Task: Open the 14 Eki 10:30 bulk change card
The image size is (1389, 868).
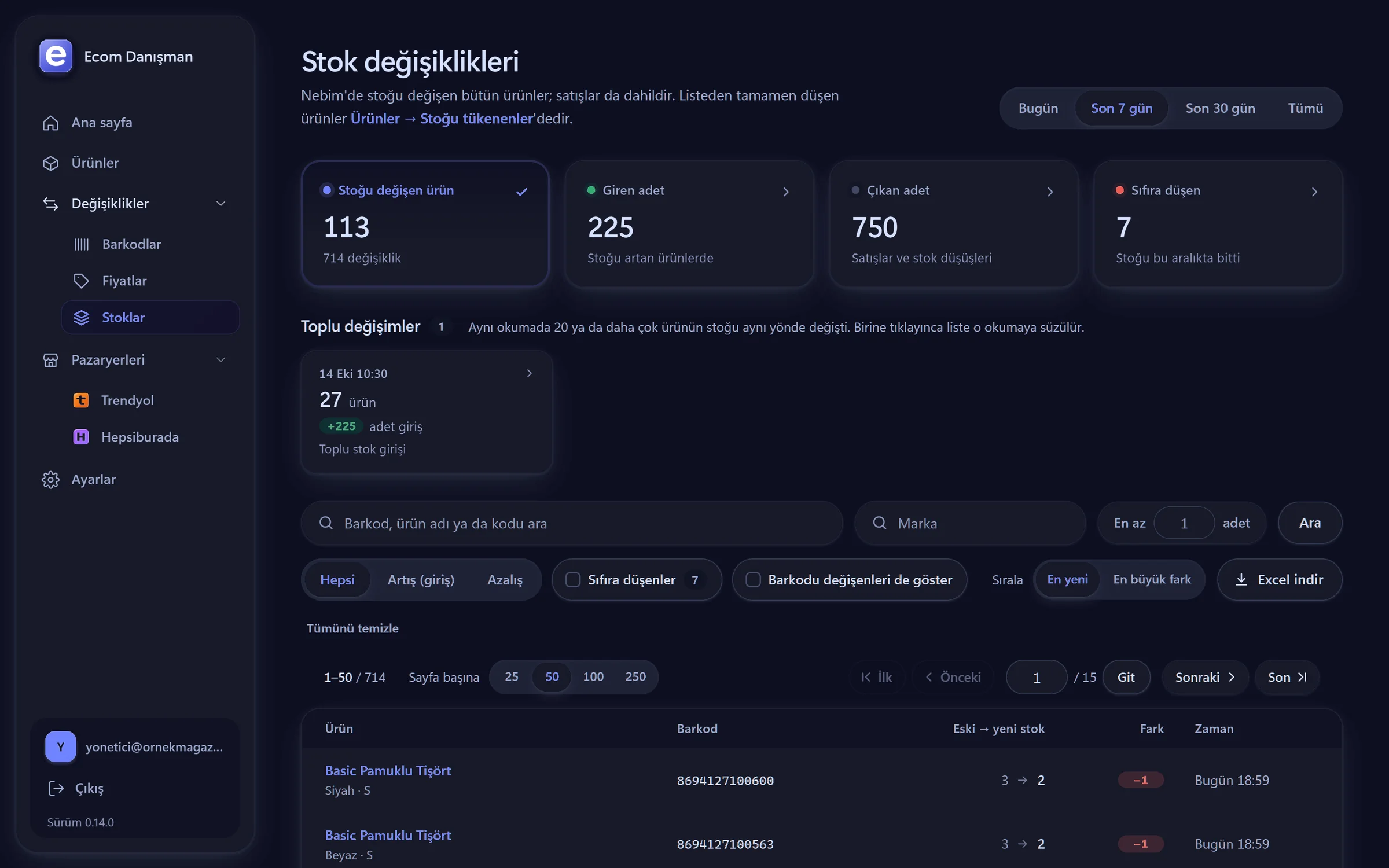Action: (x=427, y=412)
